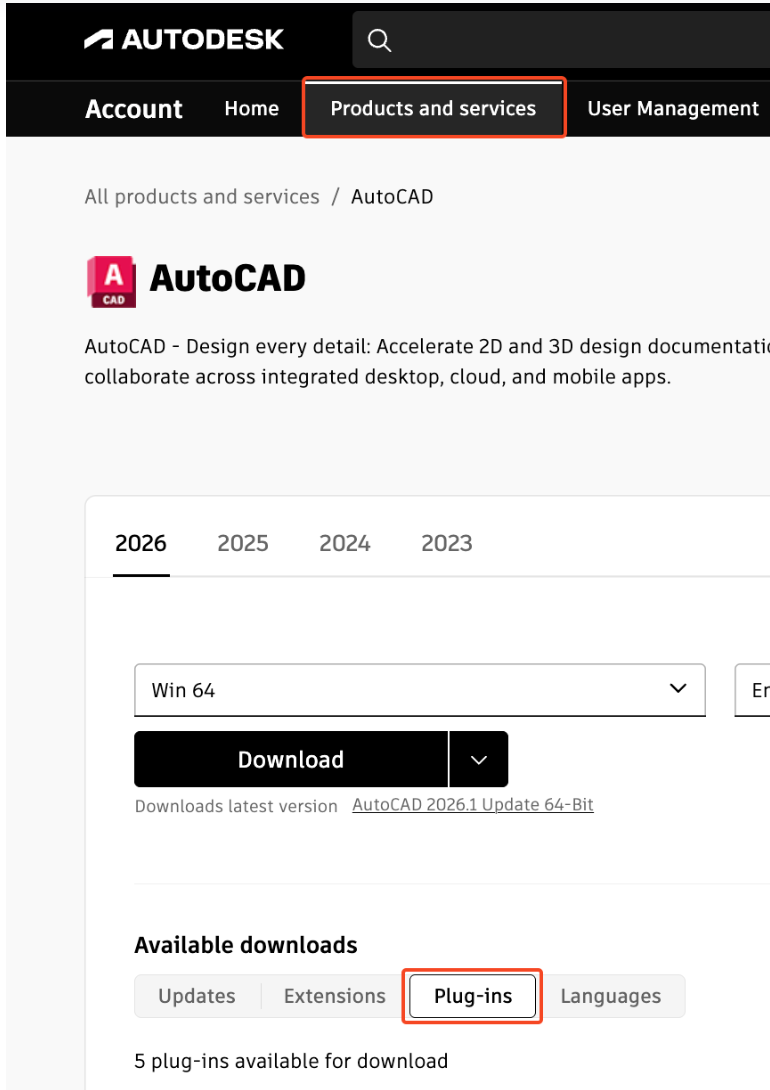Click the Download button
This screenshot has width=770, height=1090.
click(x=290, y=759)
